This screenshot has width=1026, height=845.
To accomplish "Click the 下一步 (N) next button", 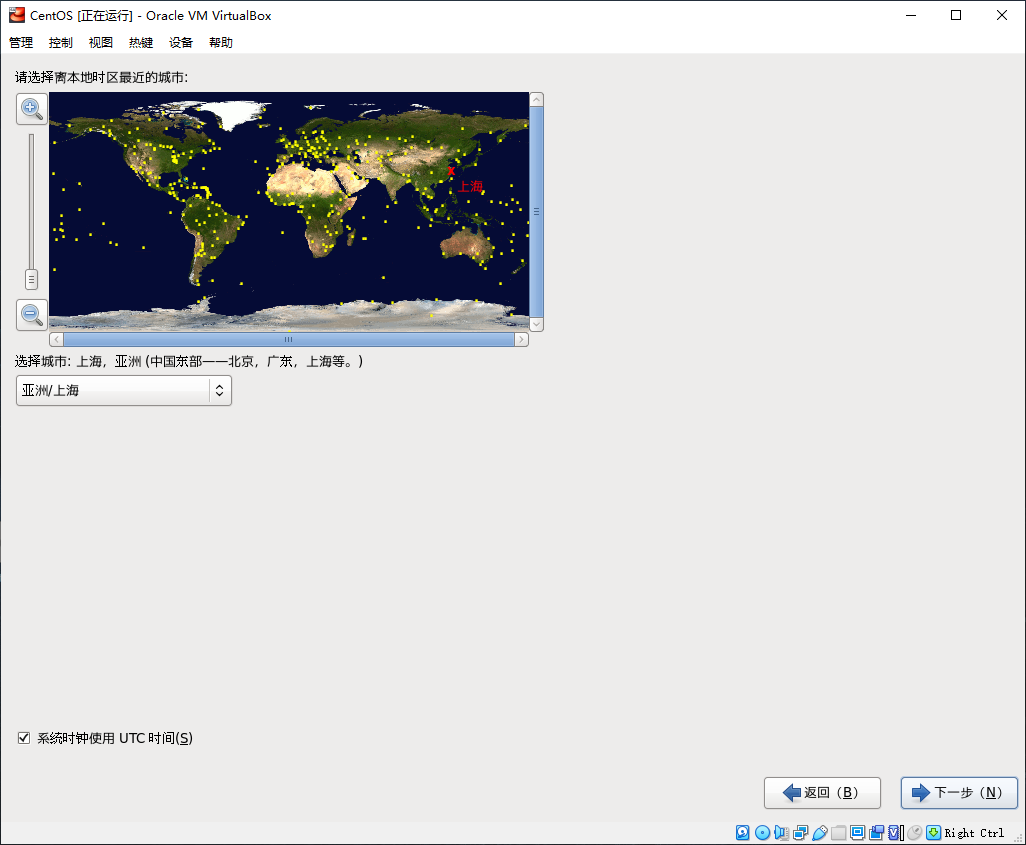I will click(x=959, y=793).
